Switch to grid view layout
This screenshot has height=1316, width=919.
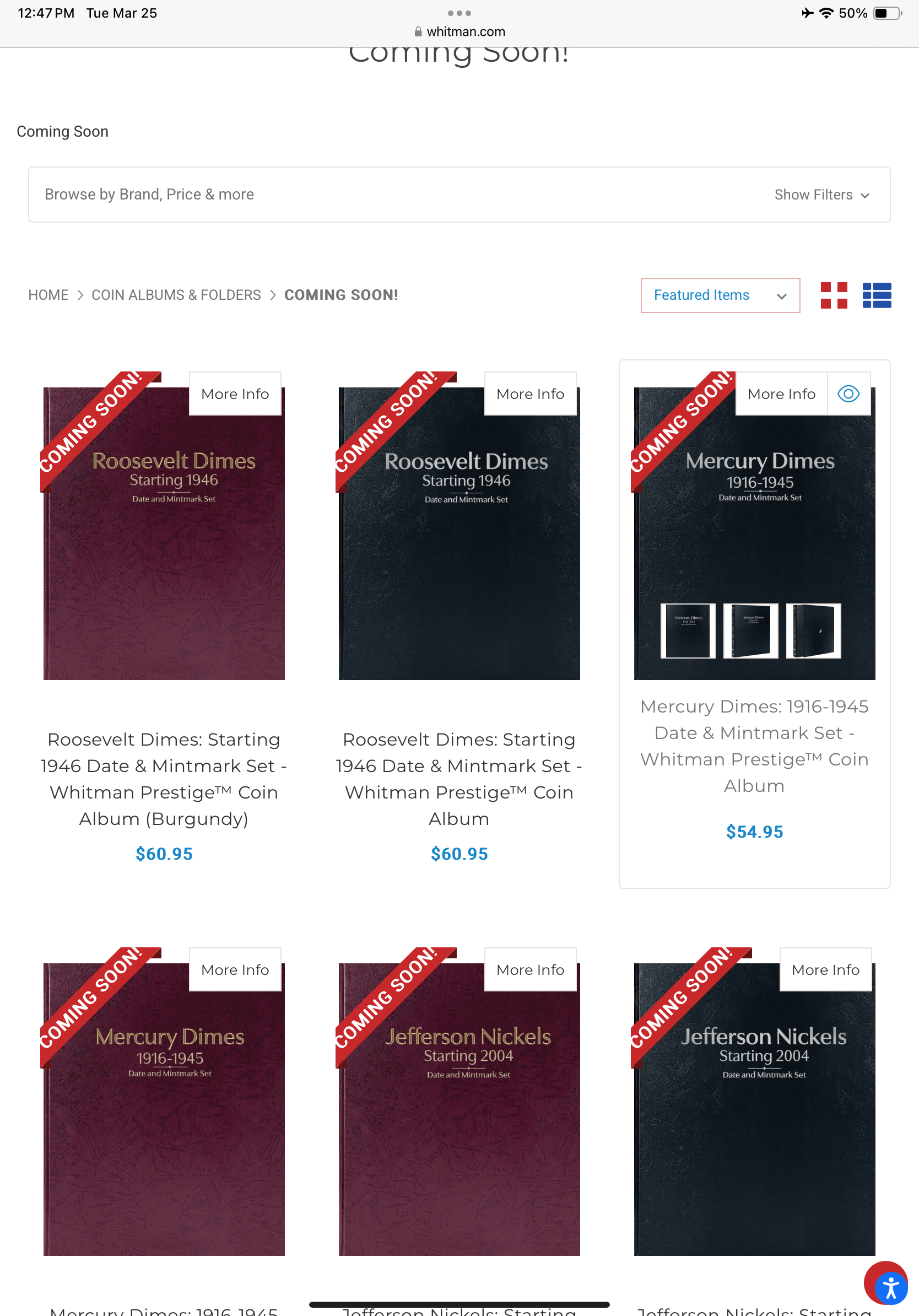click(x=834, y=295)
